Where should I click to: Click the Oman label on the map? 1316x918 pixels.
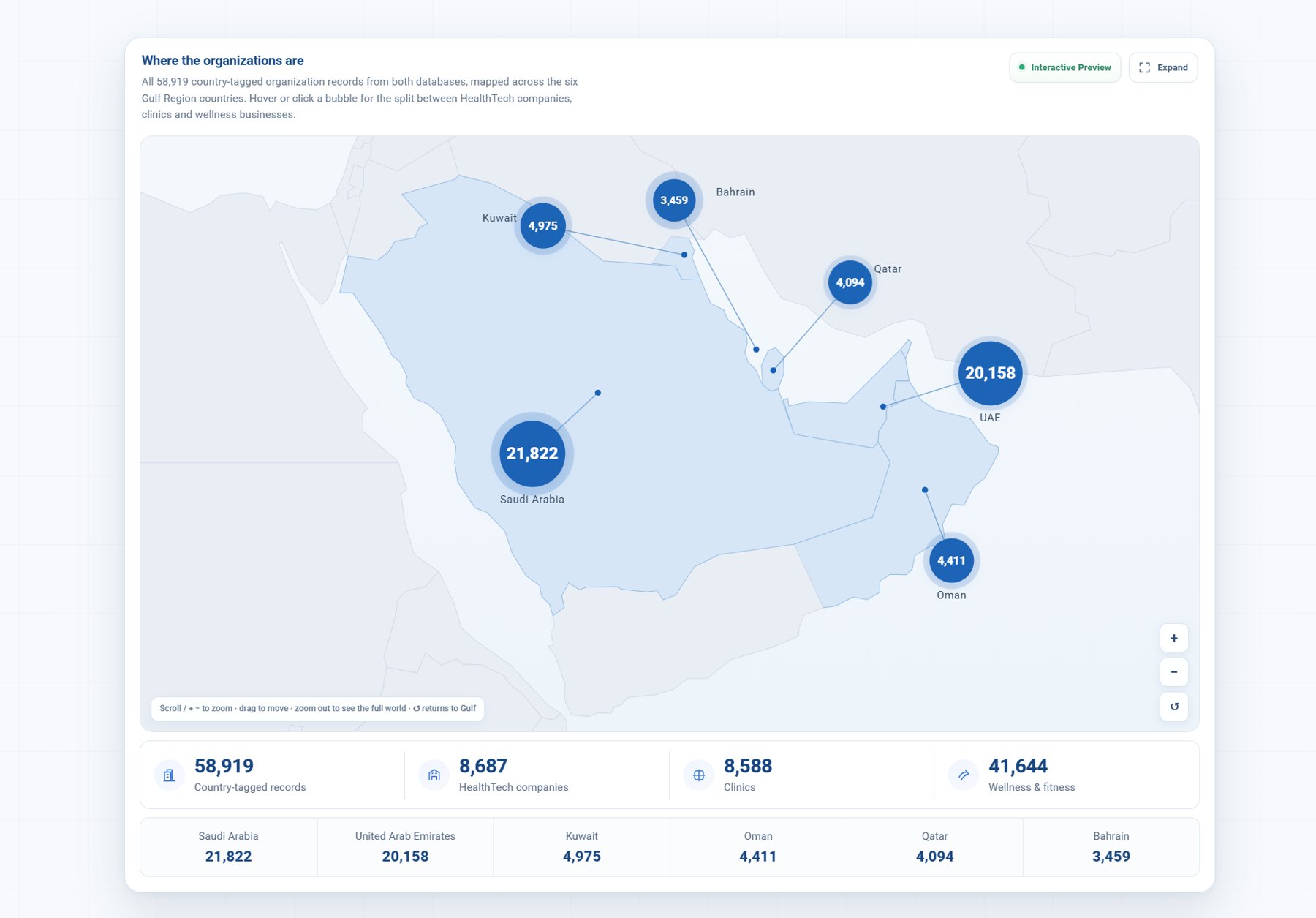pos(951,595)
